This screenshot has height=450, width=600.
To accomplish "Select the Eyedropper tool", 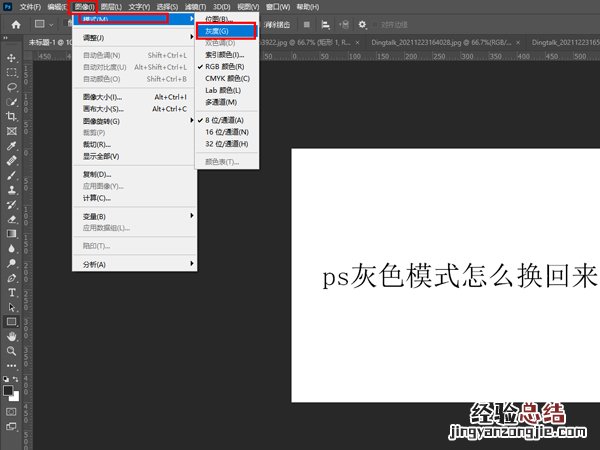I will 12,145.
